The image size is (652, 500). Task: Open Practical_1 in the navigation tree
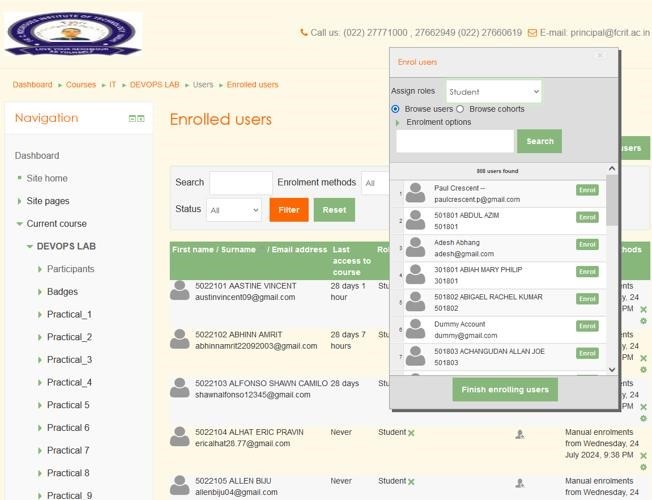tap(69, 314)
